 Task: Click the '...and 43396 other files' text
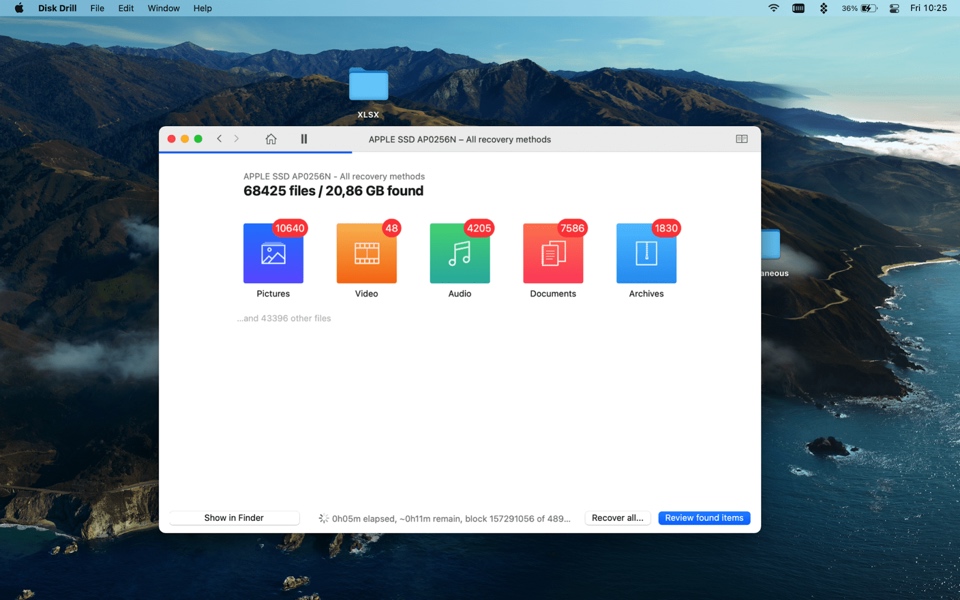[284, 318]
